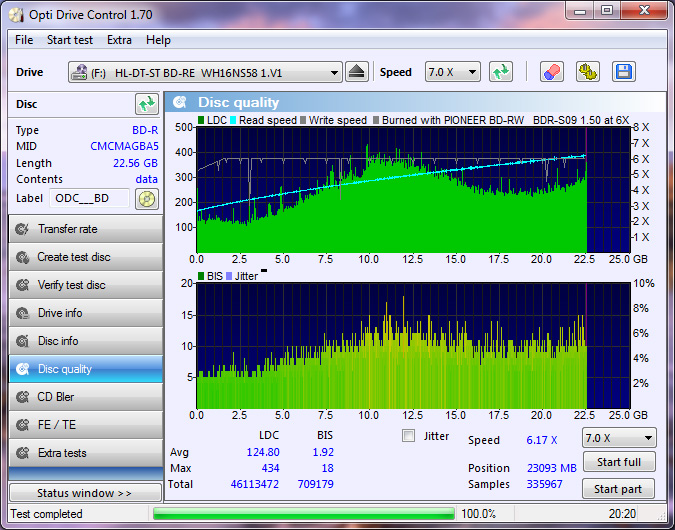
Task: Click the green progress bar at 100%
Action: click(x=303, y=514)
